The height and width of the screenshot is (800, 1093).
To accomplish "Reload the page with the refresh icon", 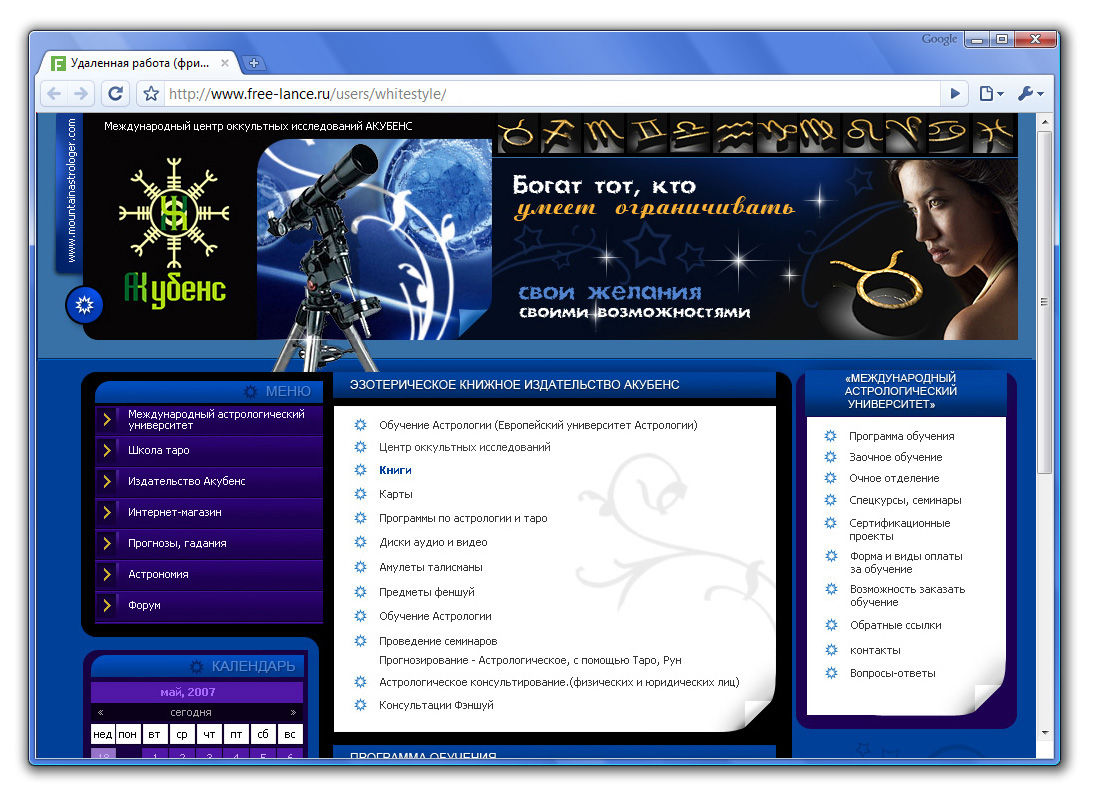I will (116, 93).
